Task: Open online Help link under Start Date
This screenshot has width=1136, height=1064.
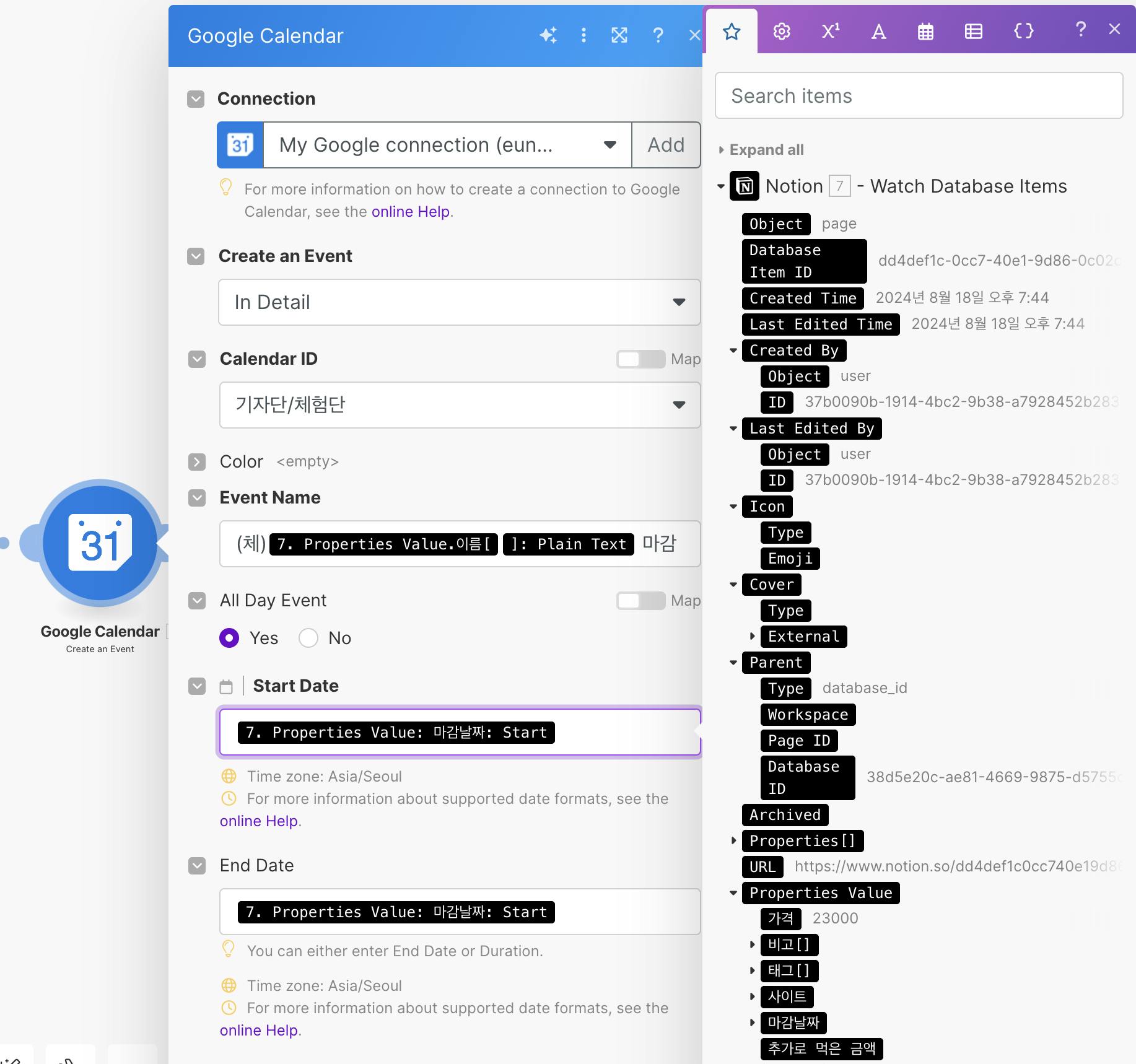Action: tap(259, 821)
